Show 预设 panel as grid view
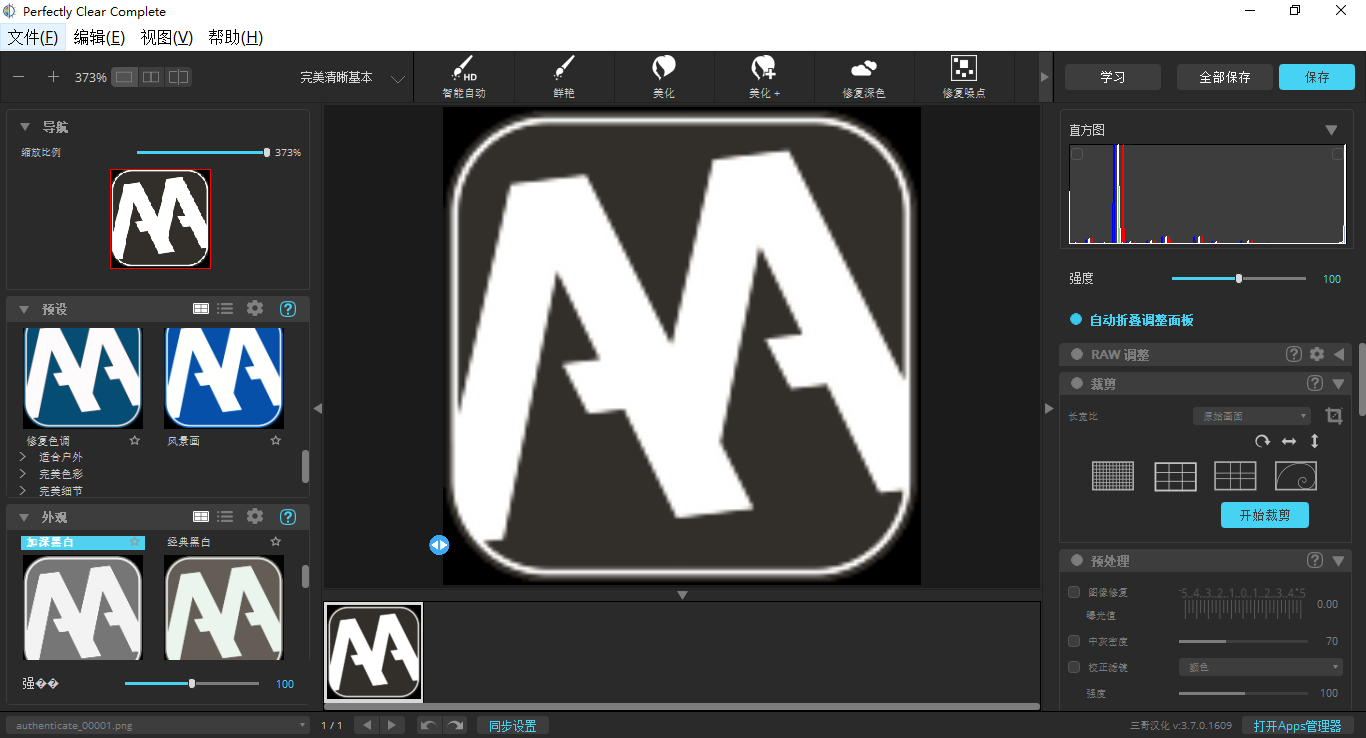The image size is (1366, 738). click(x=201, y=309)
